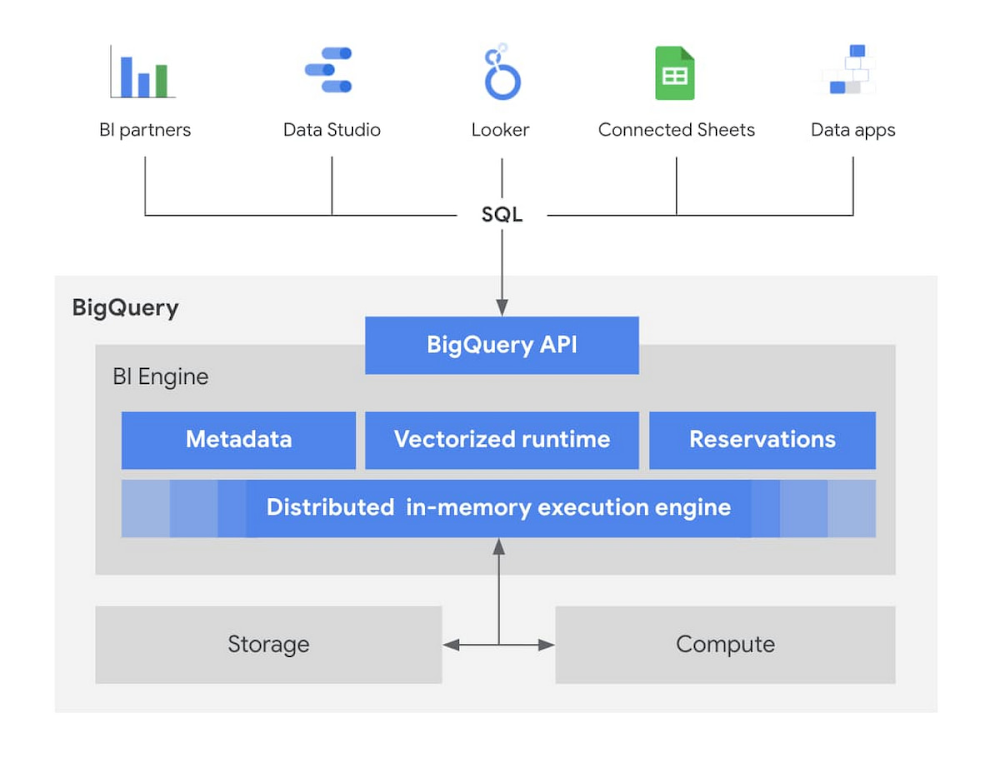The height and width of the screenshot is (758, 1000).
Task: Click the BI partners text label
Action: (145, 131)
